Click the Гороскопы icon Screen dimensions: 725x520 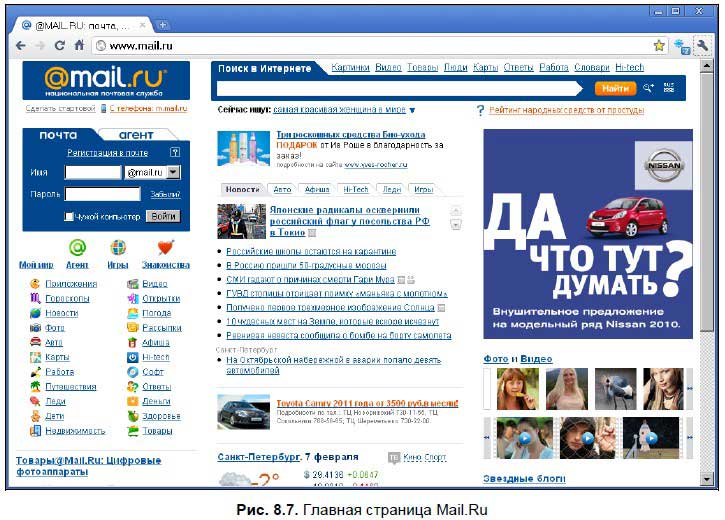coord(35,298)
